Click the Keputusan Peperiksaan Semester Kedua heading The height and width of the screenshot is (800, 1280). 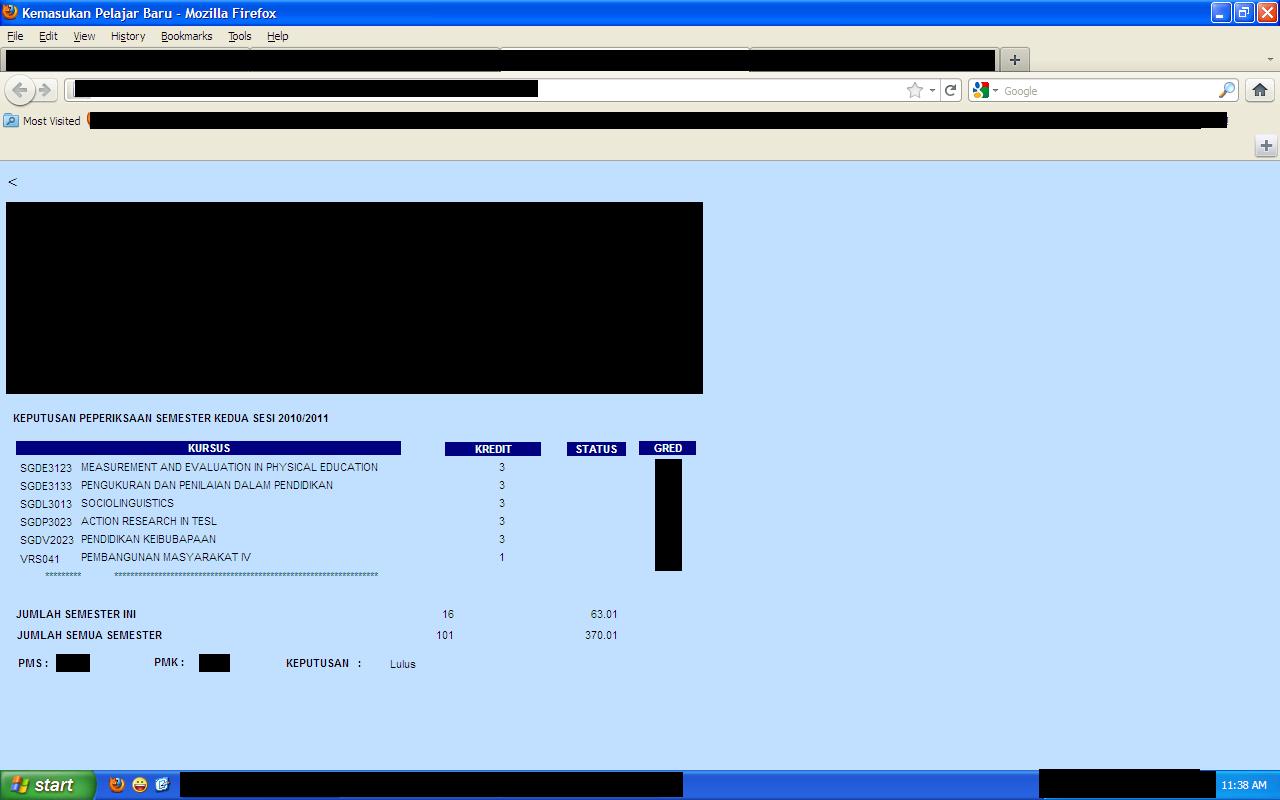[x=171, y=418]
